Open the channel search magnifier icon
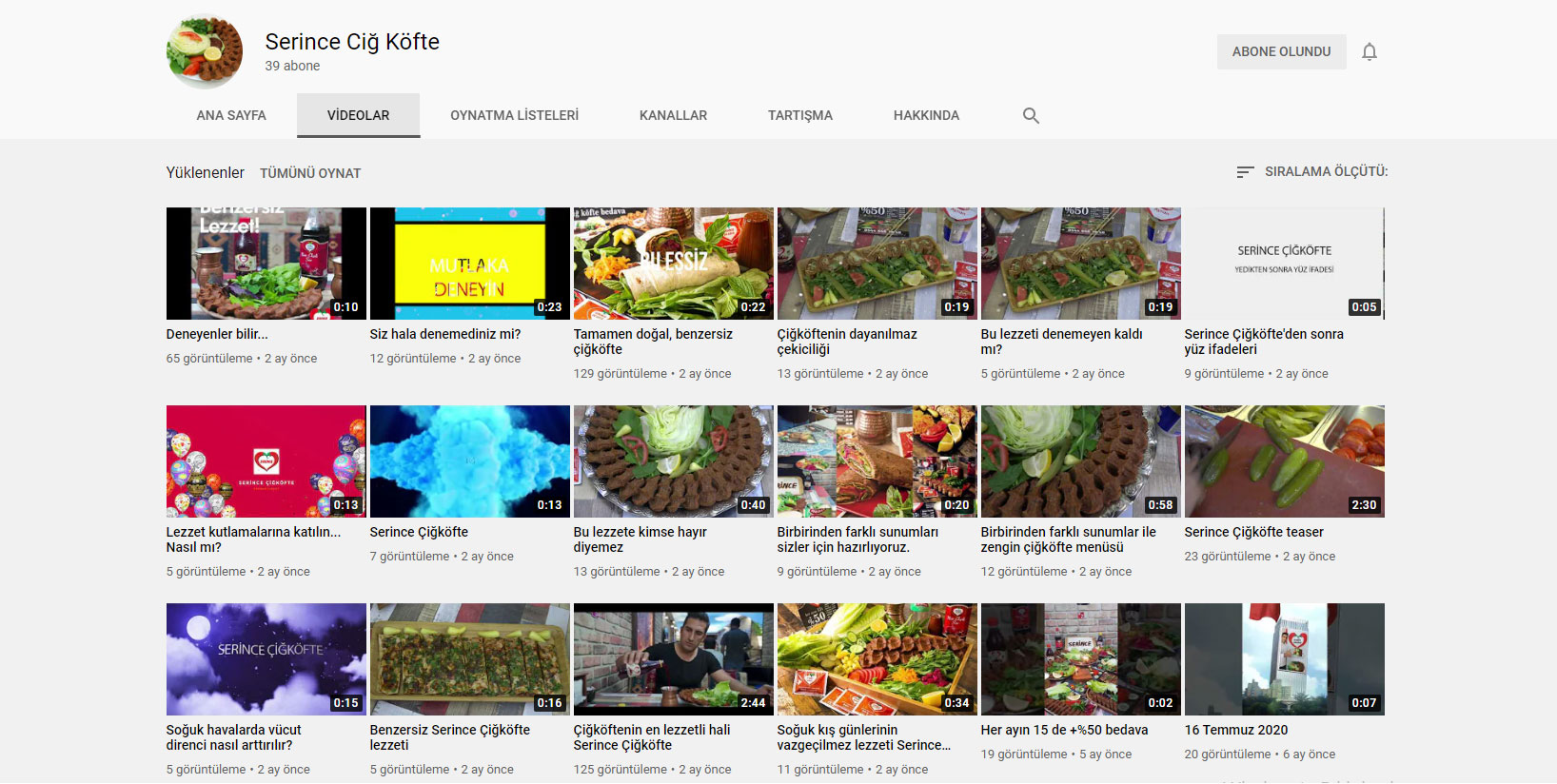Screen dimensions: 1557x784 coord(1031,115)
